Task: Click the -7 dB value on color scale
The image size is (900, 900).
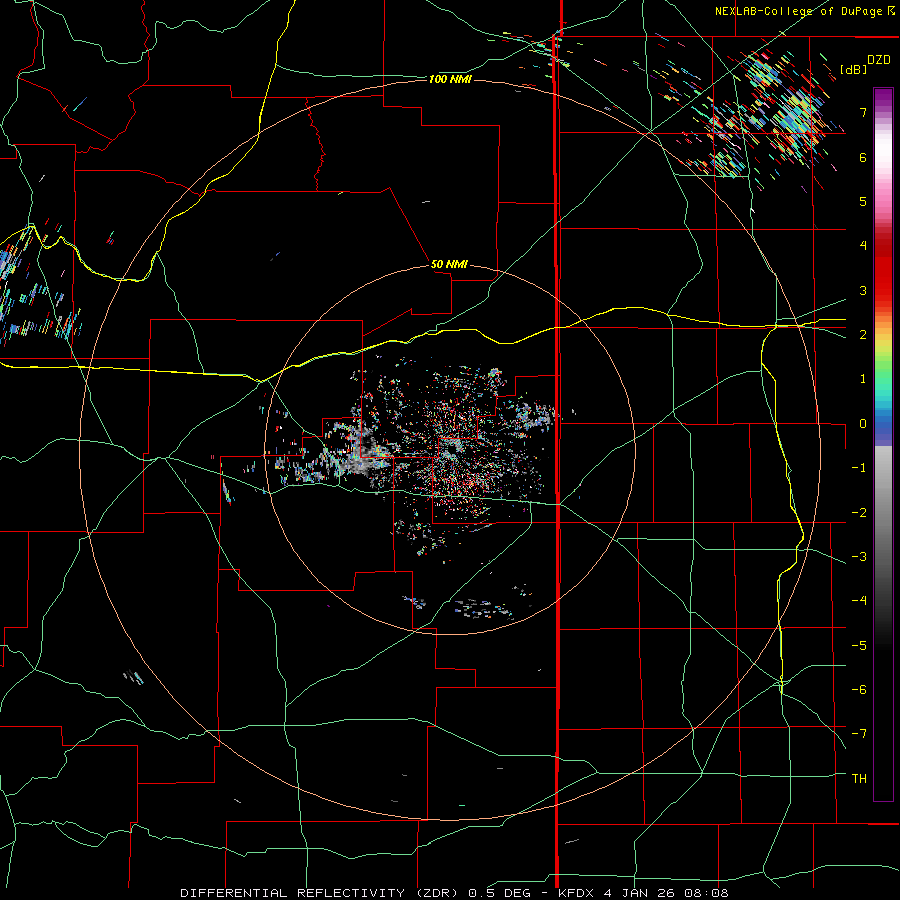Action: tap(859, 734)
